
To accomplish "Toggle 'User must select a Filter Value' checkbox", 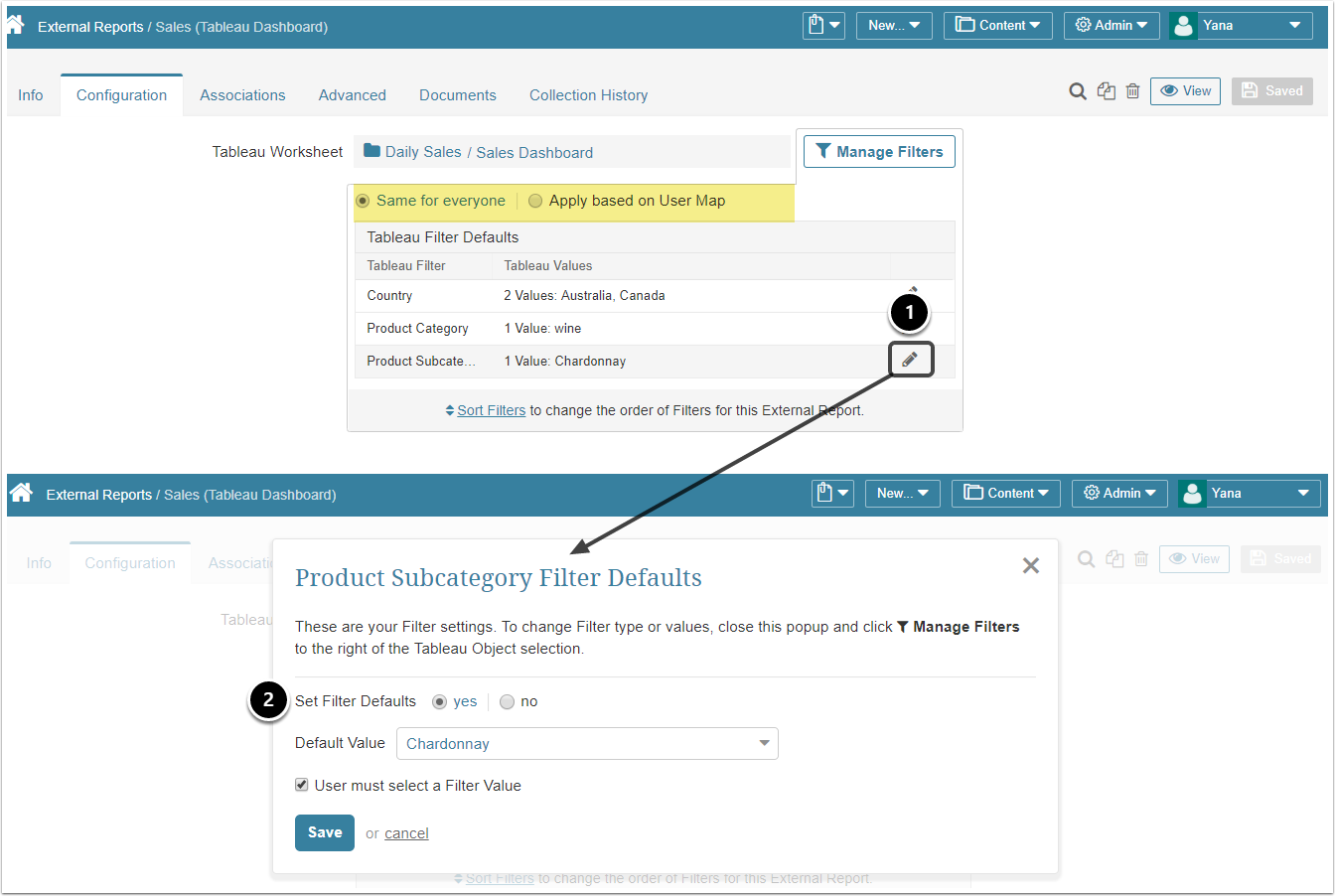I will (x=302, y=785).
